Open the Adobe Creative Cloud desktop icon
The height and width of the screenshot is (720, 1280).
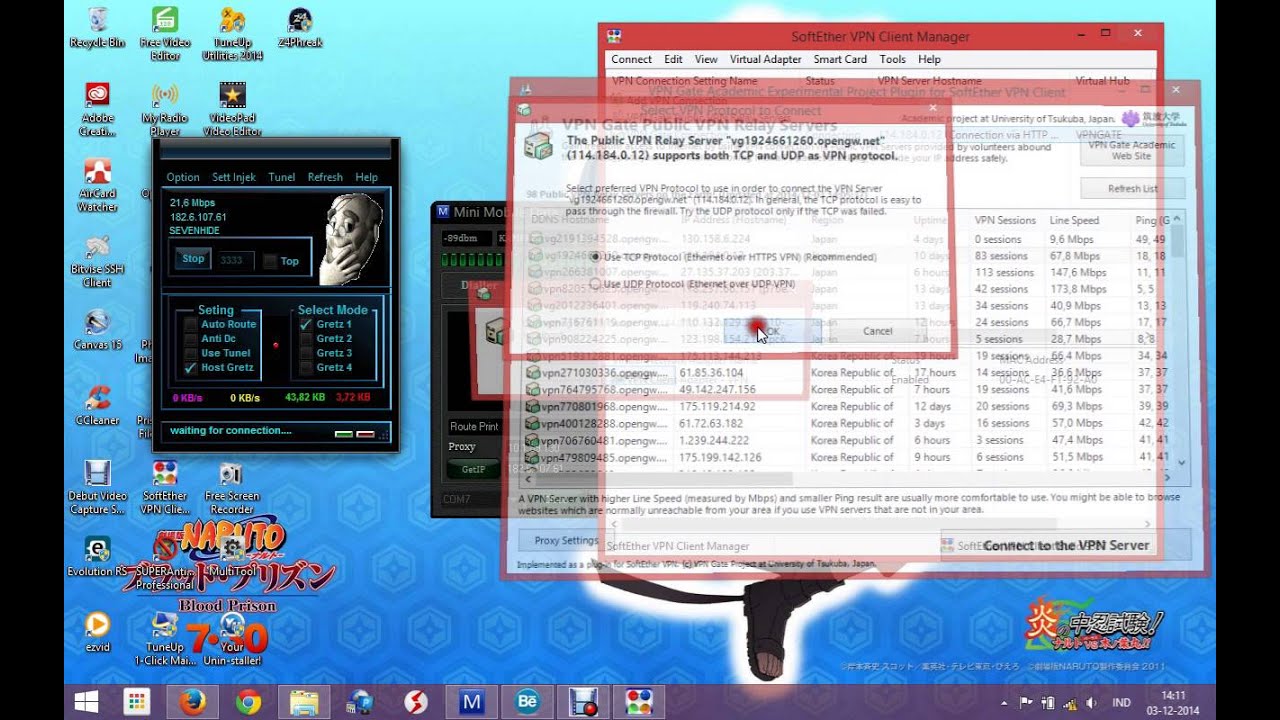97,109
